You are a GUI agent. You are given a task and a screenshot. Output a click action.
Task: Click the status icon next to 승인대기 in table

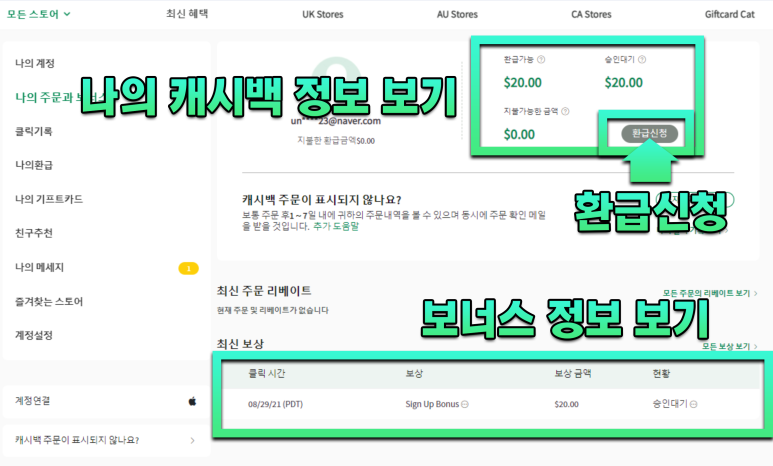[694, 404]
